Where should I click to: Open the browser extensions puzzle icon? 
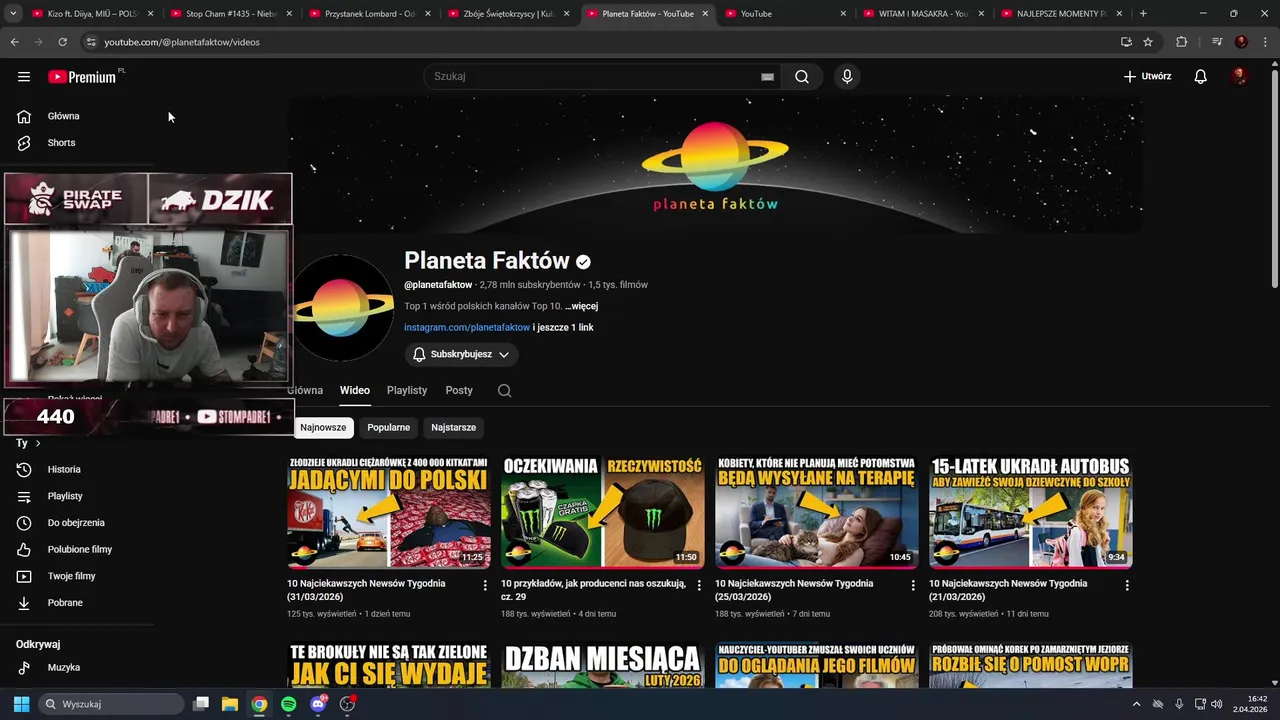point(1182,42)
